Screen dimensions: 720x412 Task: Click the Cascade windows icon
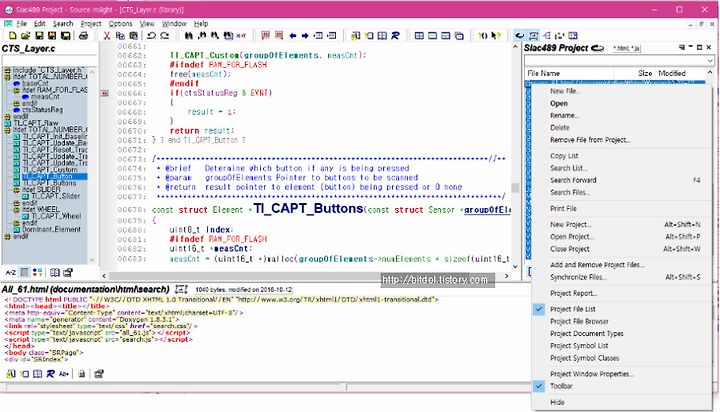459,35
